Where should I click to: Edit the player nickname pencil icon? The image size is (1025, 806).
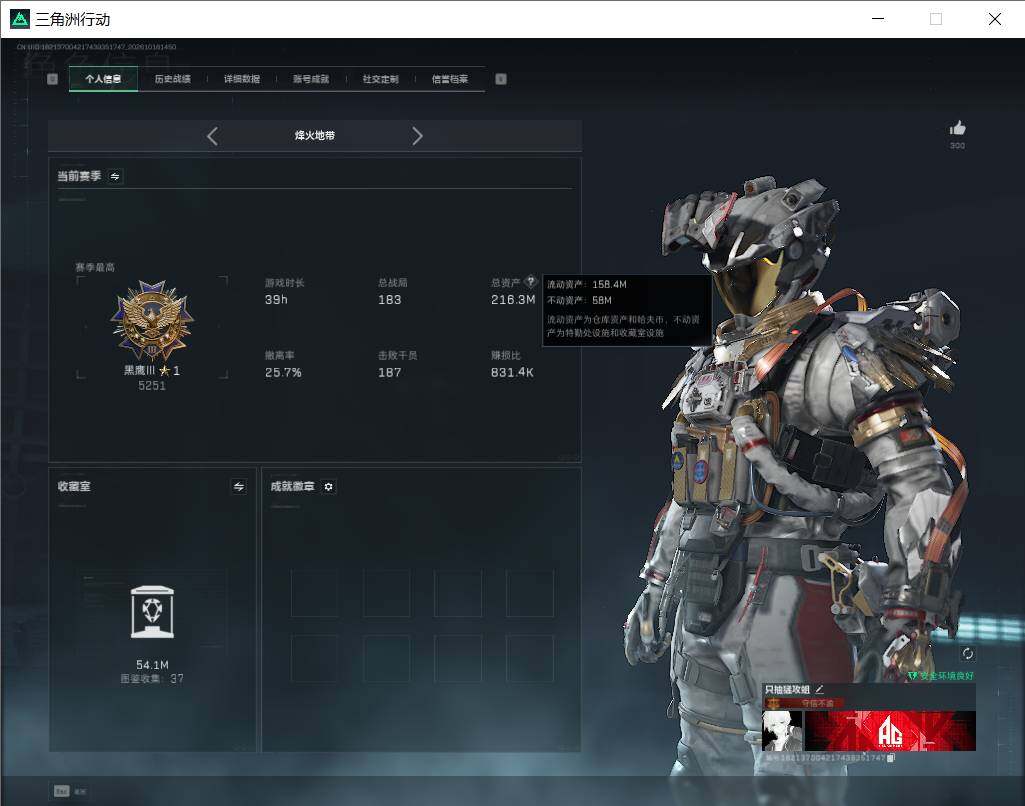coord(820,689)
